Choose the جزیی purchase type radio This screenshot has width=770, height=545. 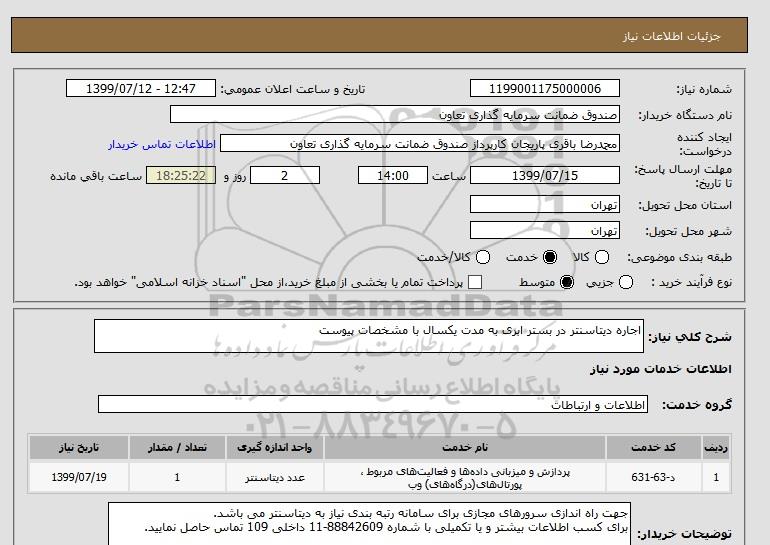tap(626, 282)
